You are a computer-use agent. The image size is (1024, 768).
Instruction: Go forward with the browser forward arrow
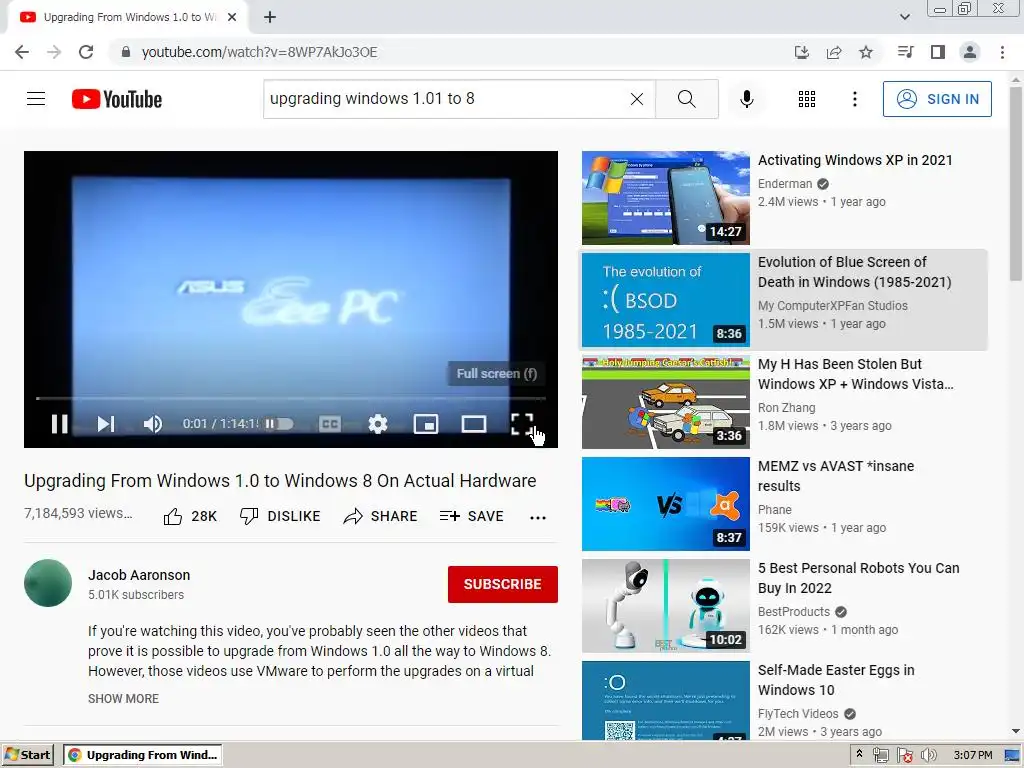point(54,52)
